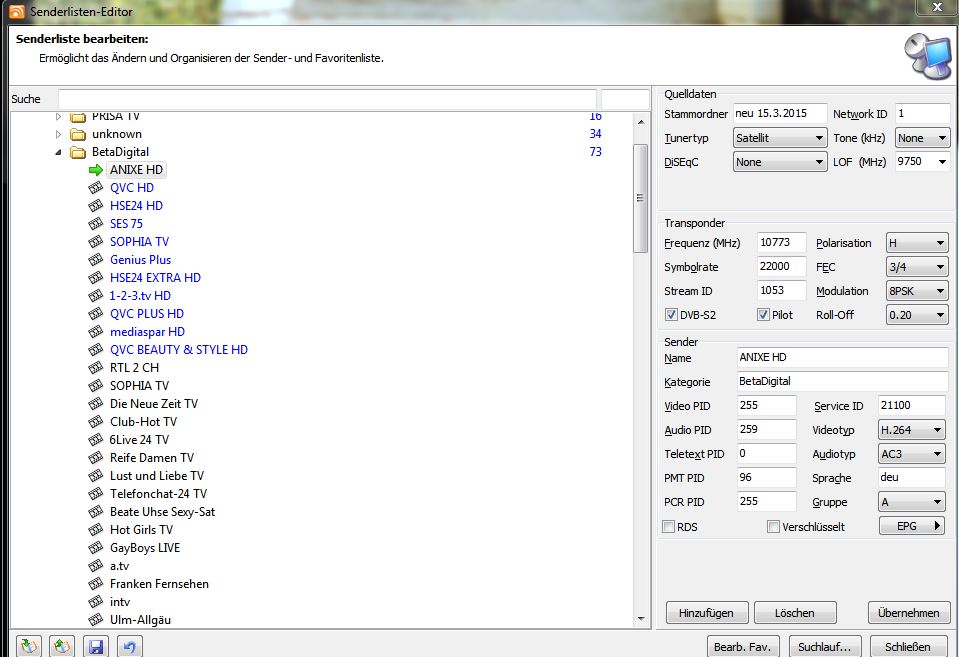This screenshot has height=657, width=959.
Task: Undo changes with the blue arrow icon
Action: pos(129,646)
